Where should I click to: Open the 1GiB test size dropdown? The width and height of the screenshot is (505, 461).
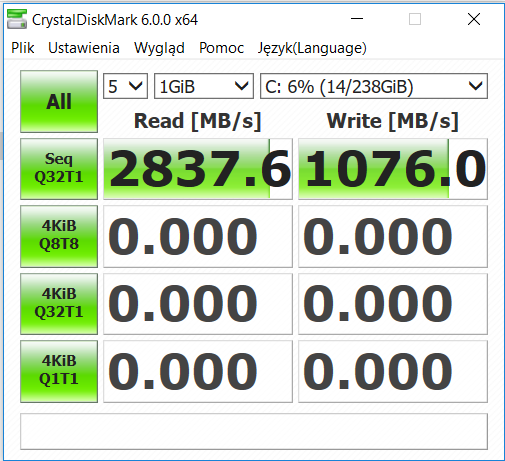(204, 86)
